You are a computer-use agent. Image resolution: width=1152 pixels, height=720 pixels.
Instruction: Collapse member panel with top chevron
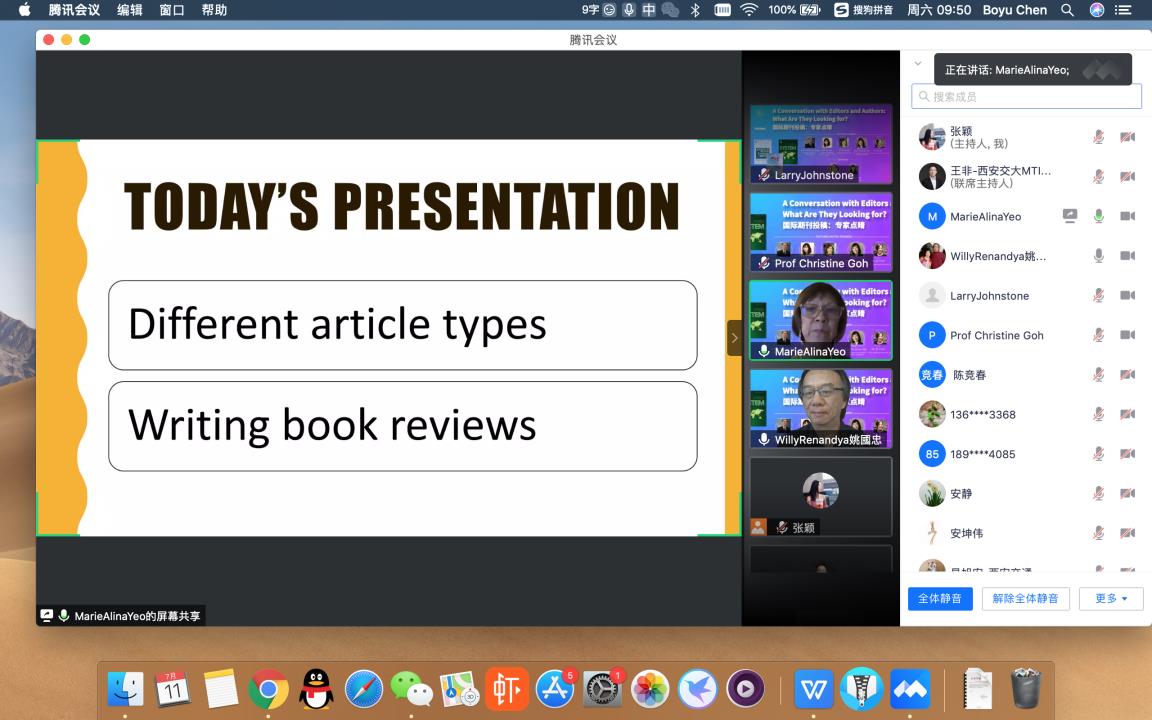(918, 64)
